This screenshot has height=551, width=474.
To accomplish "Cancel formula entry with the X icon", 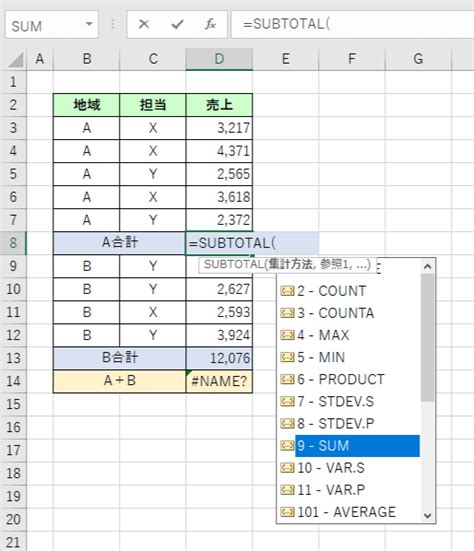I will tap(144, 24).
